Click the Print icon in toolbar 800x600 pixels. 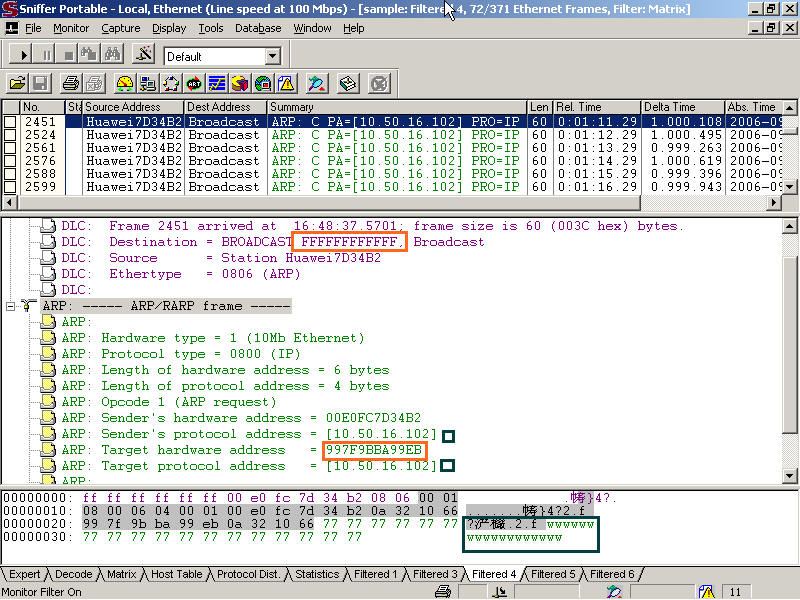[x=70, y=84]
